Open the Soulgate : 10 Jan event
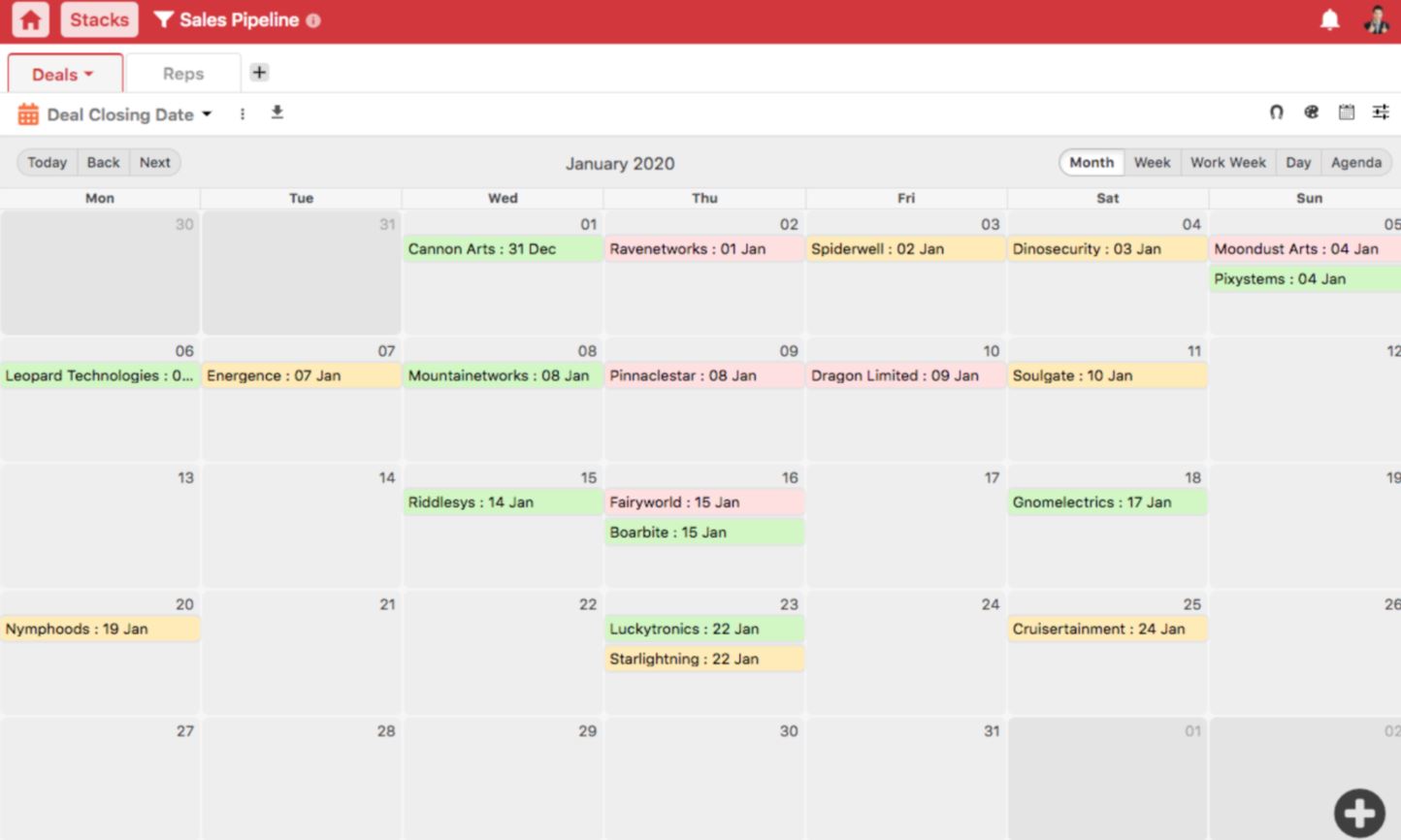Image resolution: width=1401 pixels, height=840 pixels. 1107,376
